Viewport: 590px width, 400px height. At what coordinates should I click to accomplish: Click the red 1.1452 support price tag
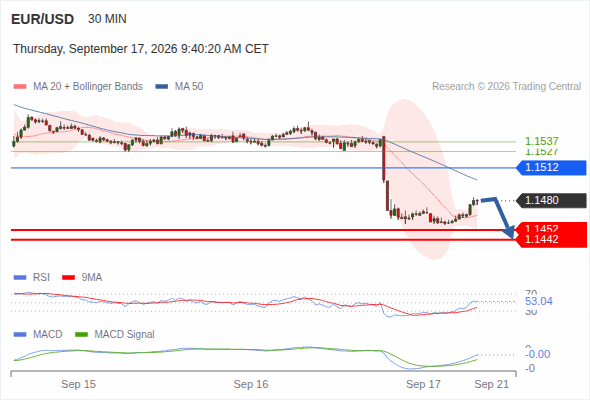552,228
